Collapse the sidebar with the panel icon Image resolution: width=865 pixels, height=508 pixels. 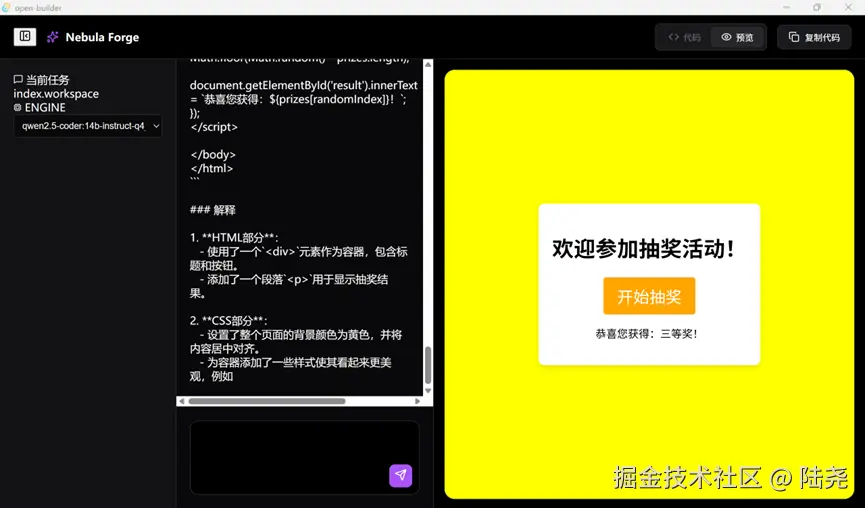25,37
